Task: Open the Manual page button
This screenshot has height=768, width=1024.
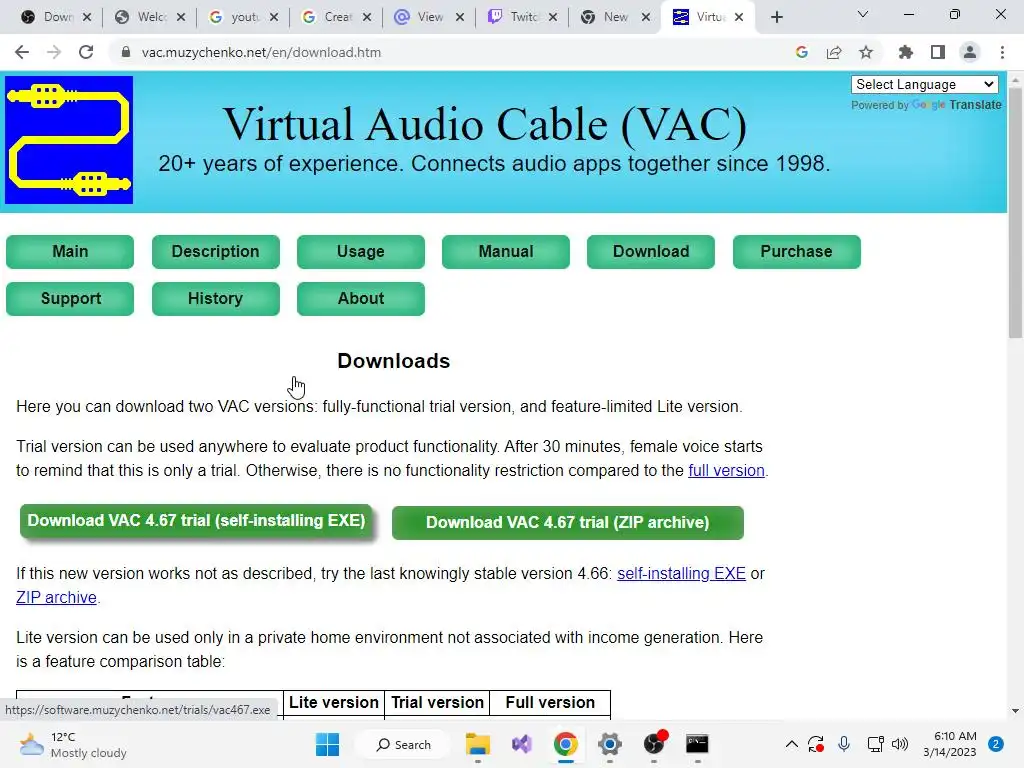Action: (x=505, y=252)
